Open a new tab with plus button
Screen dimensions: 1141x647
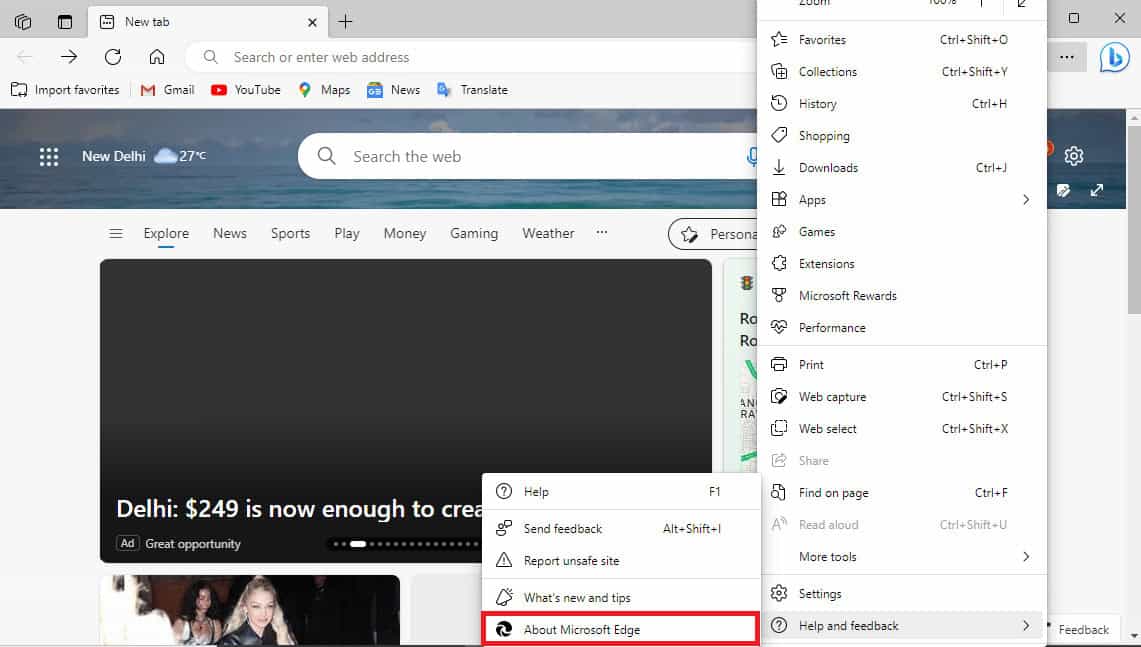tap(345, 22)
